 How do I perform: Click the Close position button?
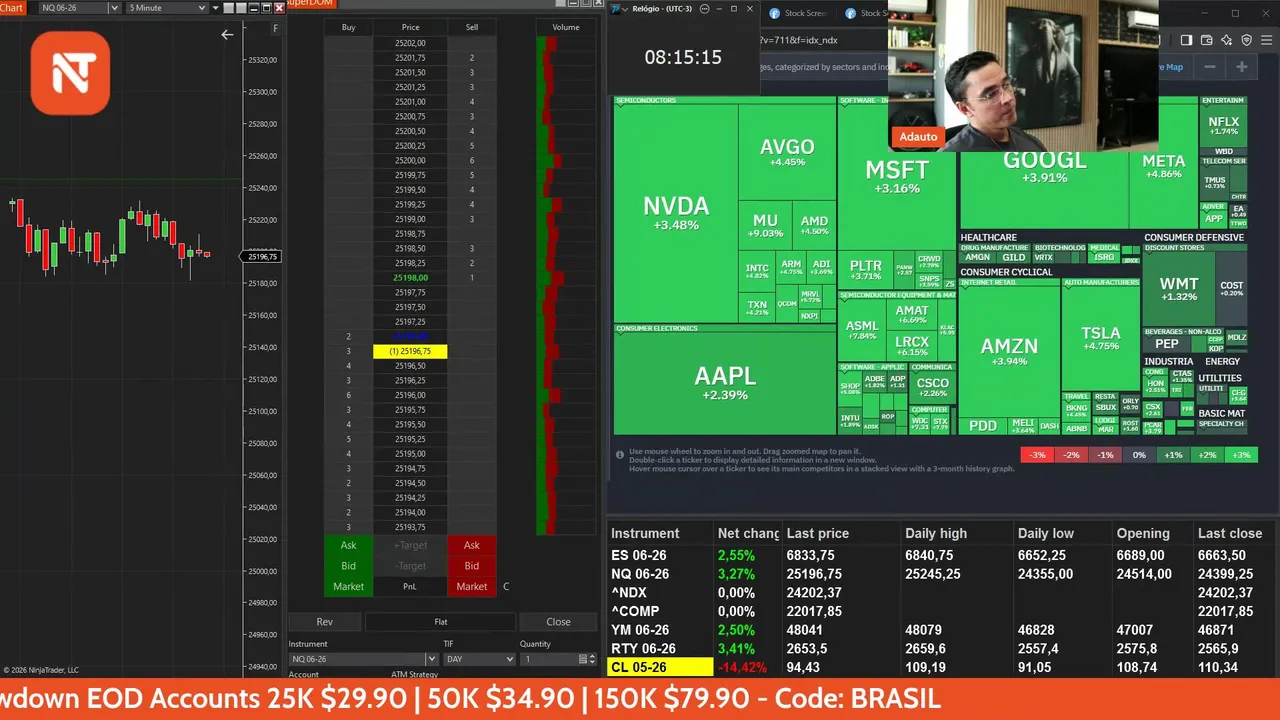point(558,622)
